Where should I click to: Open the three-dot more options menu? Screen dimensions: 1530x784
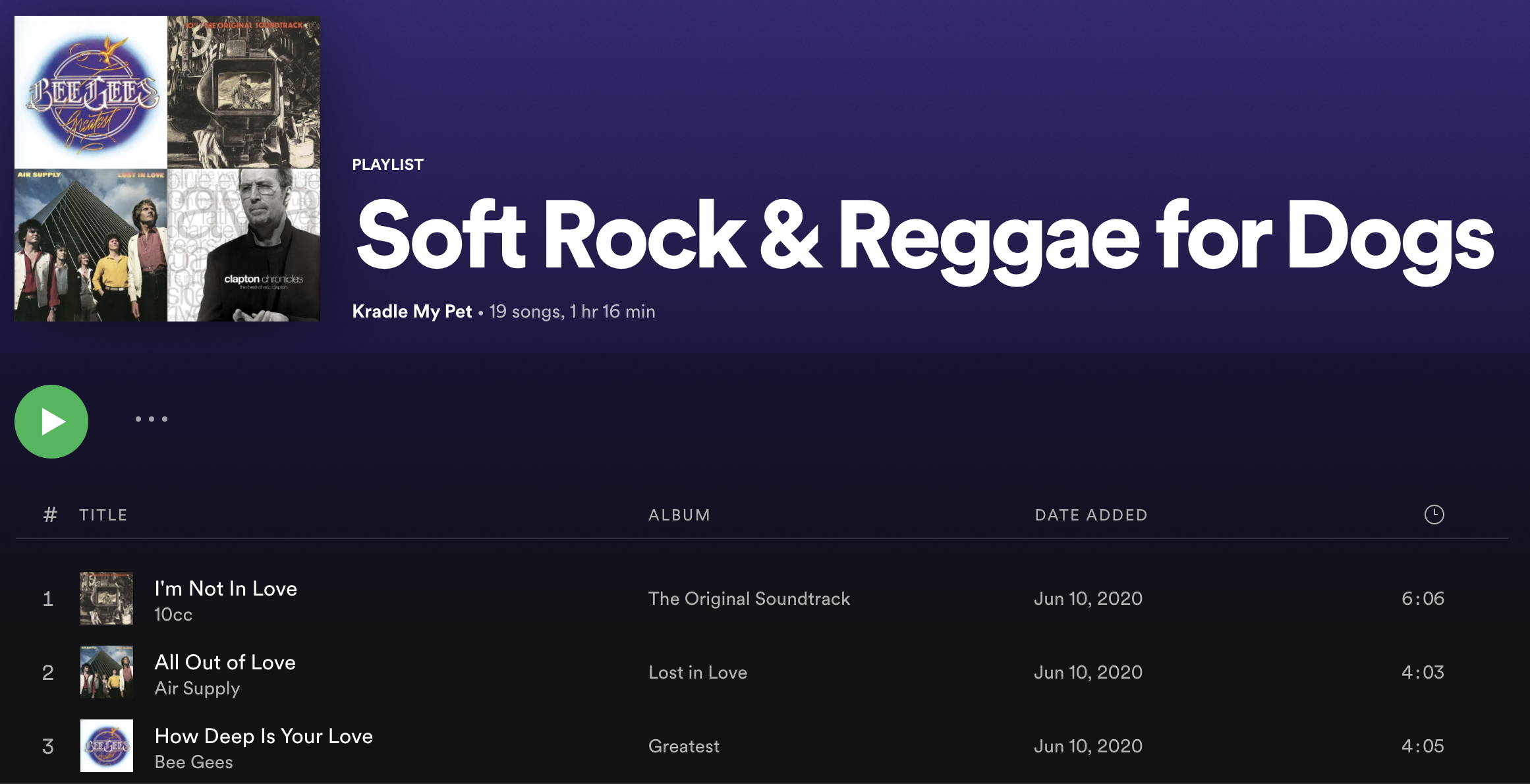click(152, 419)
